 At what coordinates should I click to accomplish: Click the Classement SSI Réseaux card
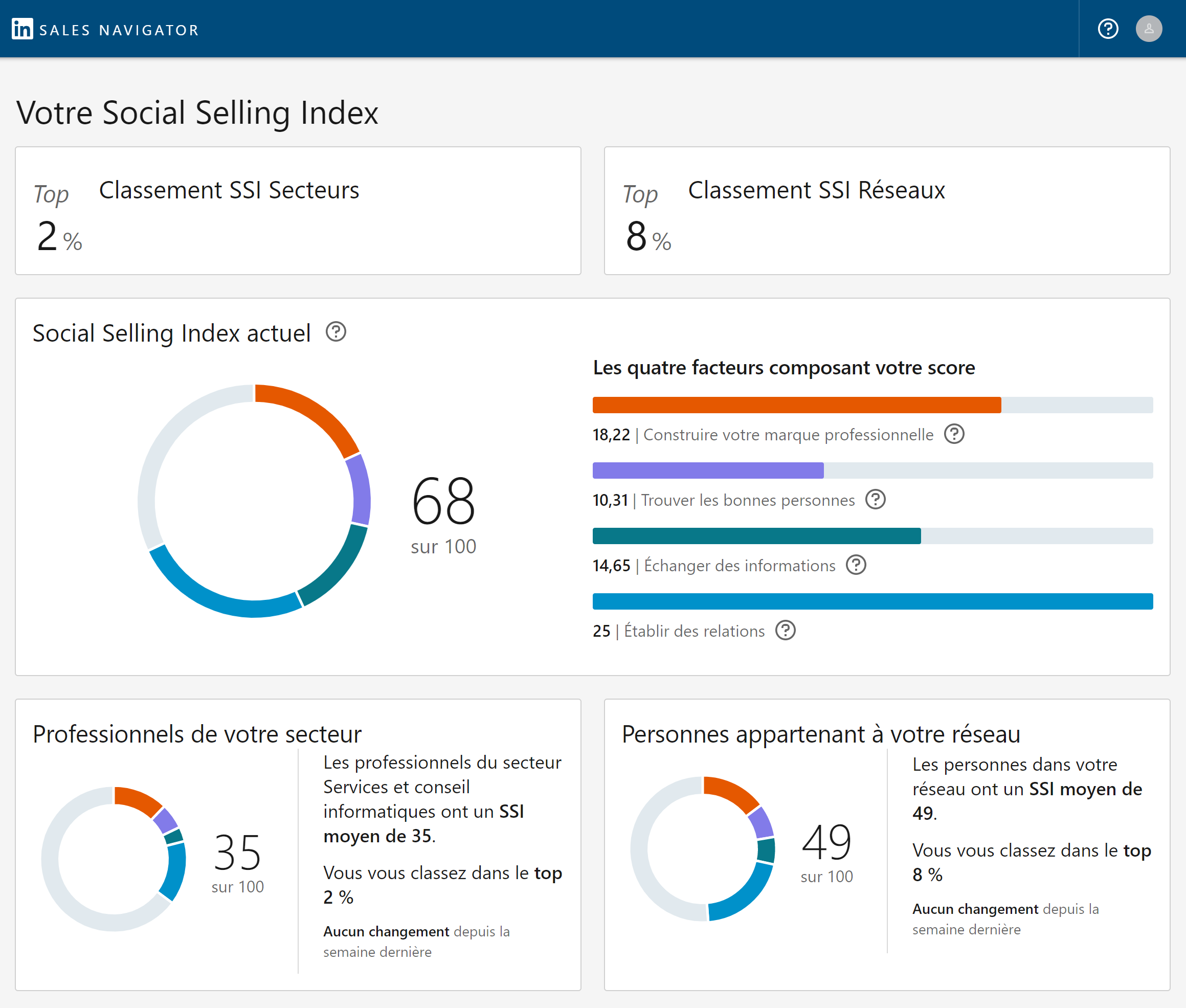[887, 211]
